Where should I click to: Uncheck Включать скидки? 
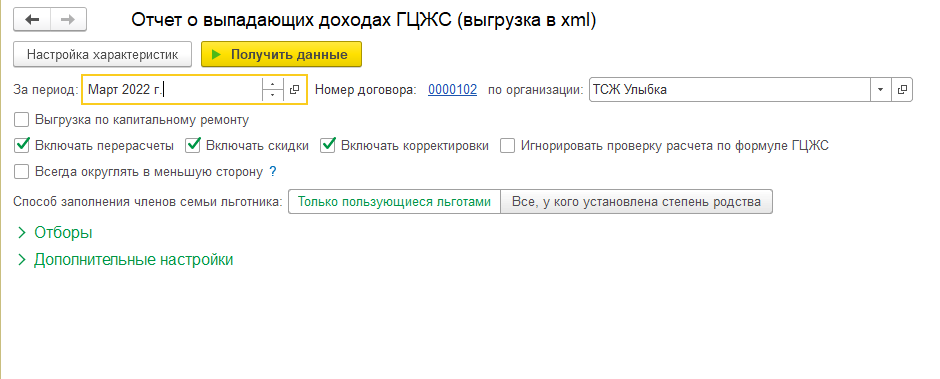click(x=193, y=146)
